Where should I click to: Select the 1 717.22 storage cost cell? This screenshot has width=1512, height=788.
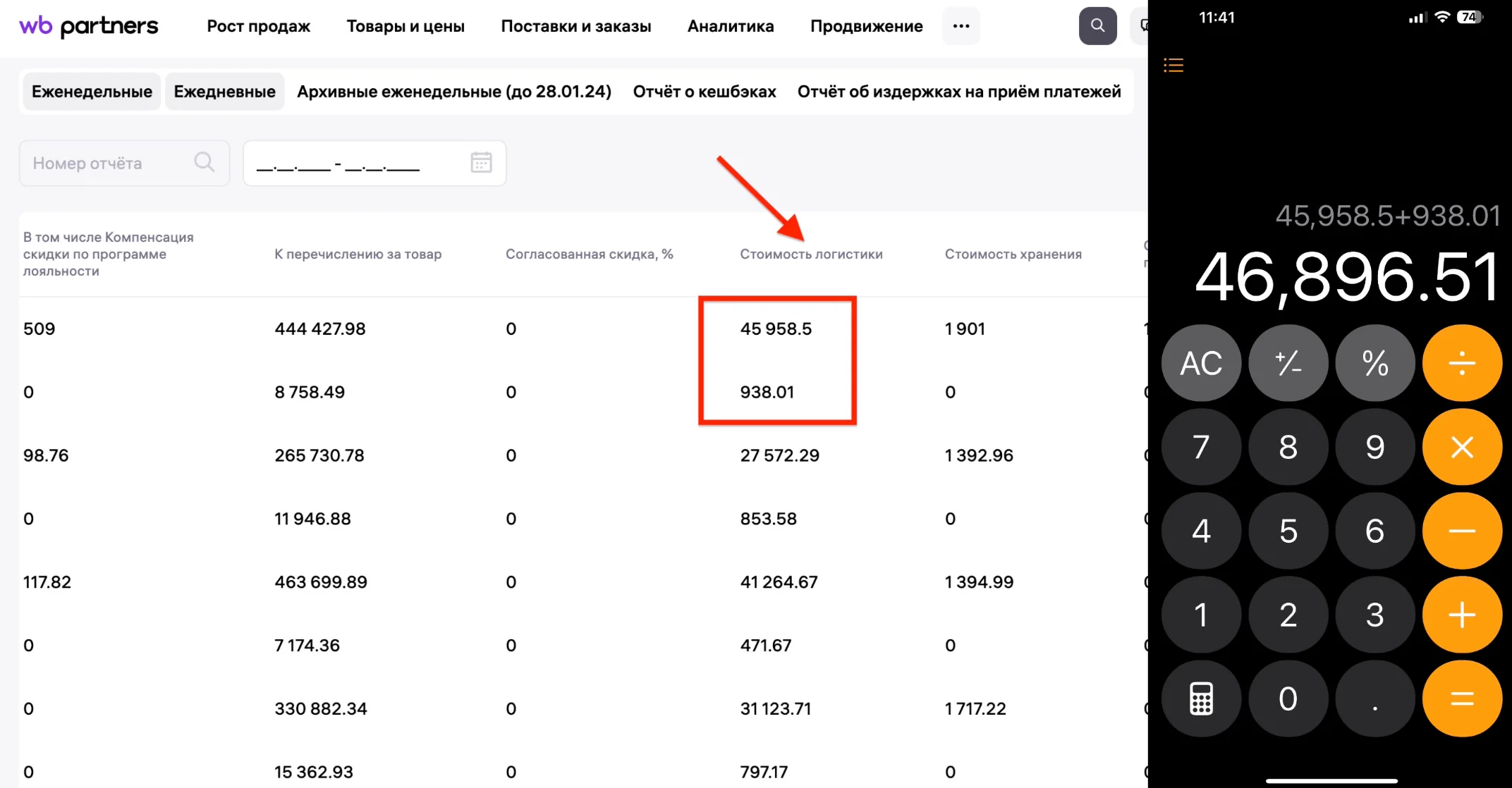(975, 709)
